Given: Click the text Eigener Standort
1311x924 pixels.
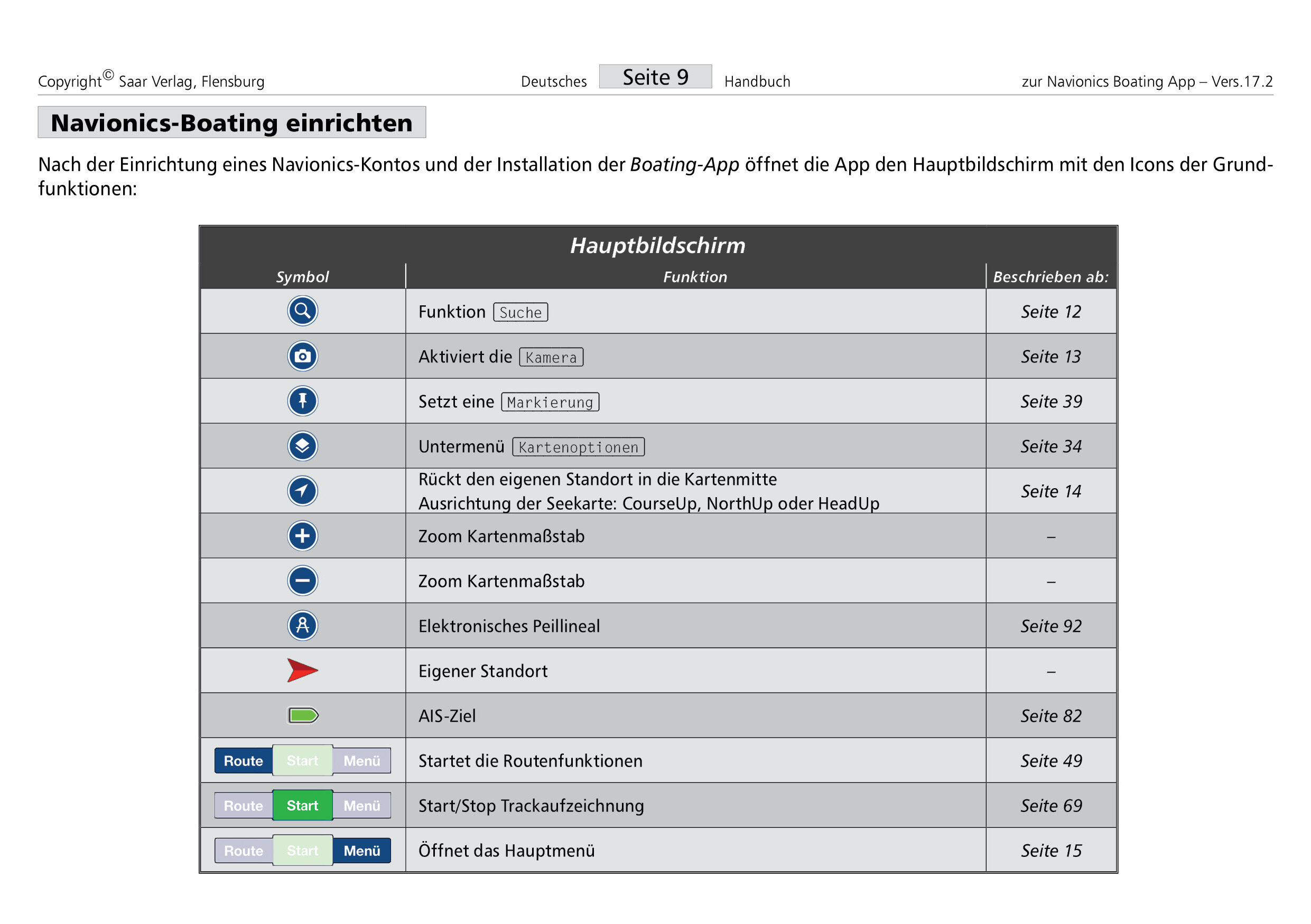Looking at the screenshot, I should [x=483, y=671].
